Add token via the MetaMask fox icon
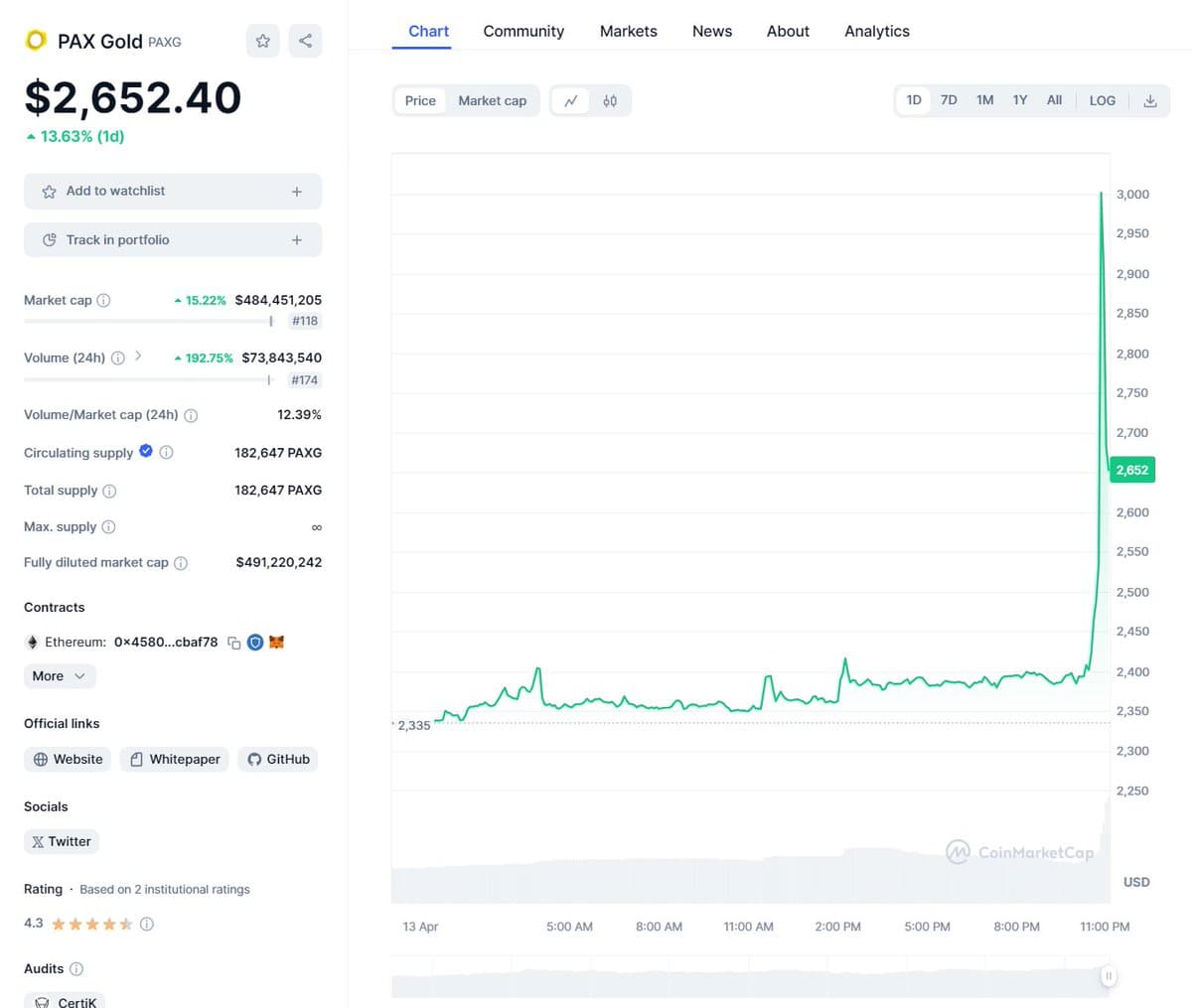The height and width of the screenshot is (1008, 1192). pos(277,643)
